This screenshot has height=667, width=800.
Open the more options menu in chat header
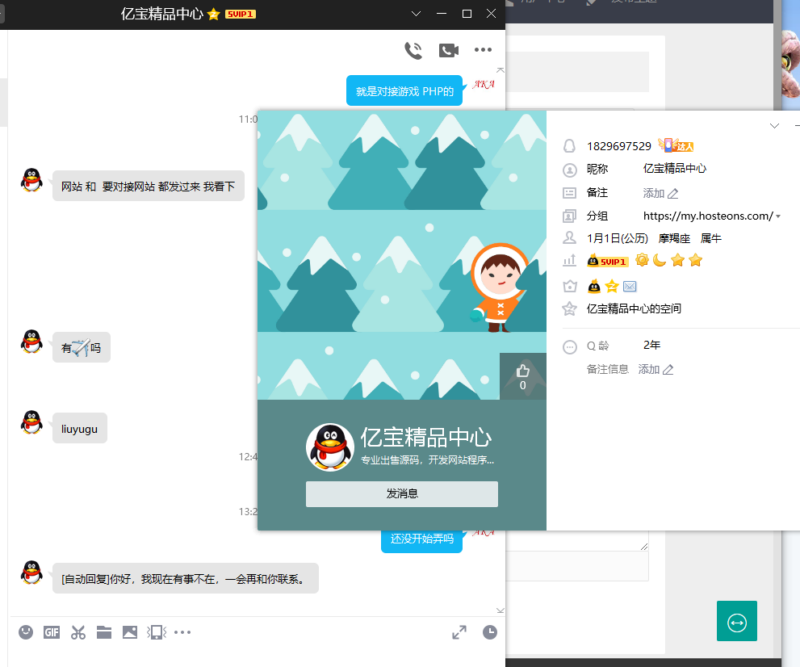[481, 49]
